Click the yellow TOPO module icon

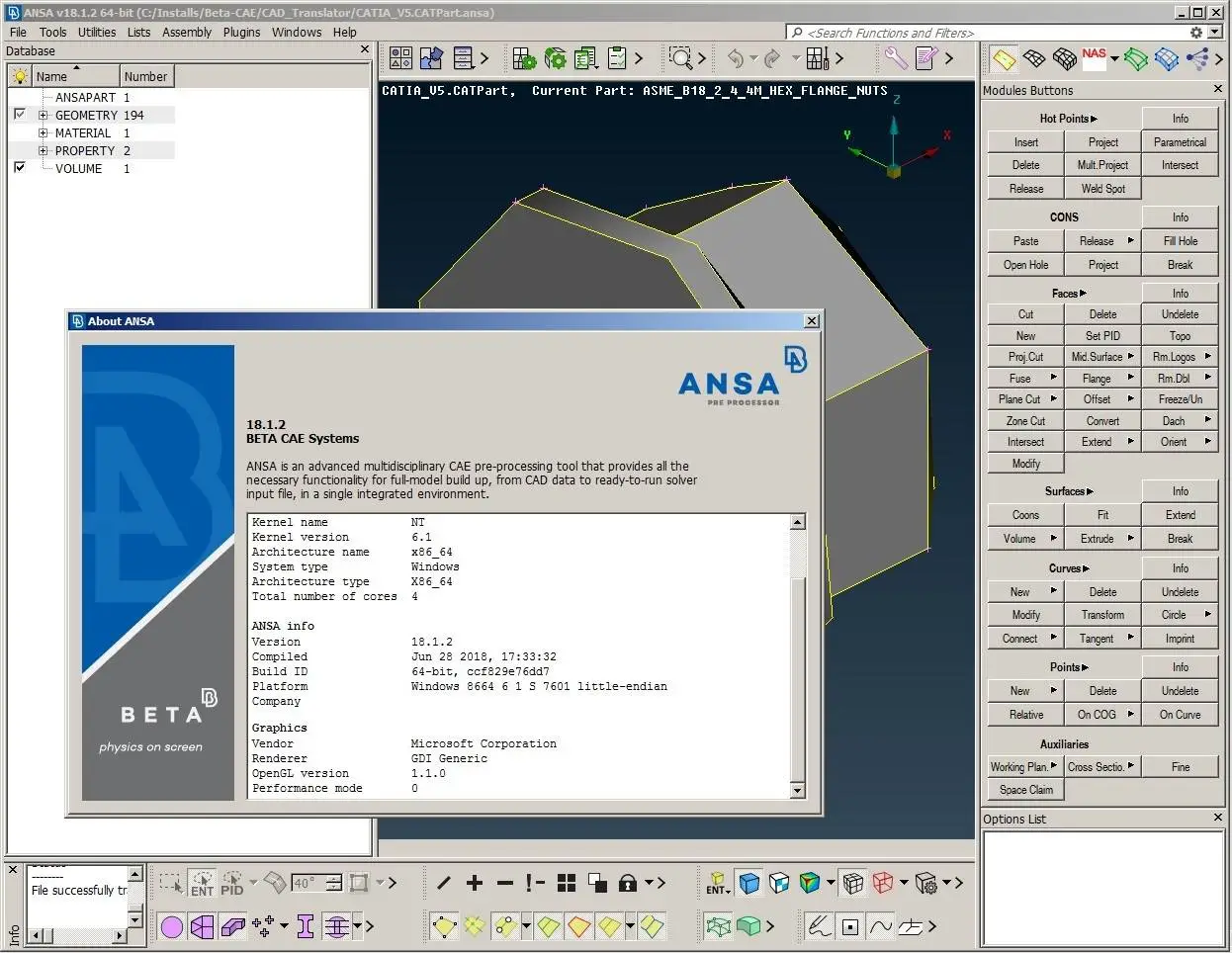click(x=1004, y=59)
